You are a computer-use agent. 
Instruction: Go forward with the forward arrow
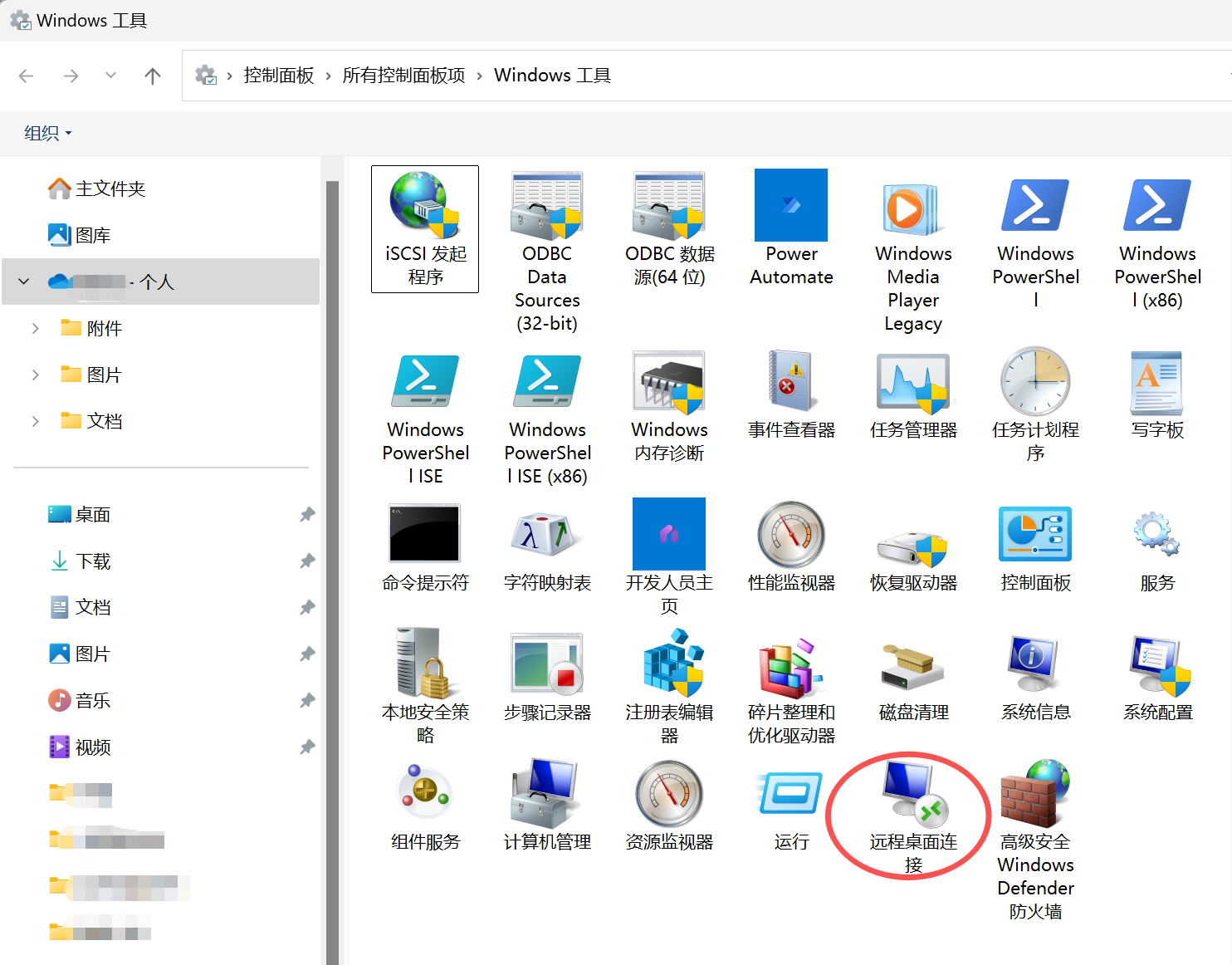[71, 76]
